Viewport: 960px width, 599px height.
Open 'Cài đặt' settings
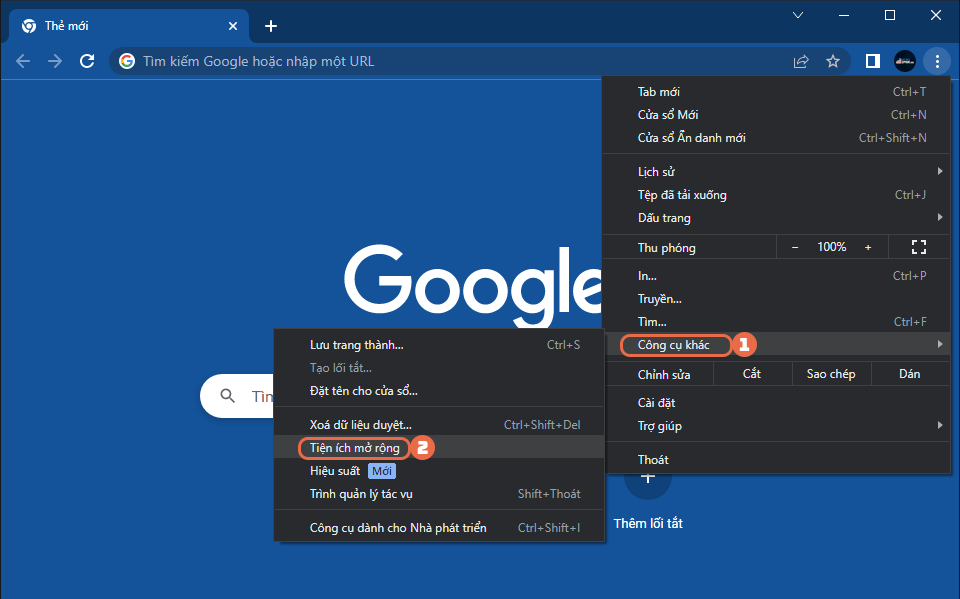pyautogui.click(x=776, y=402)
